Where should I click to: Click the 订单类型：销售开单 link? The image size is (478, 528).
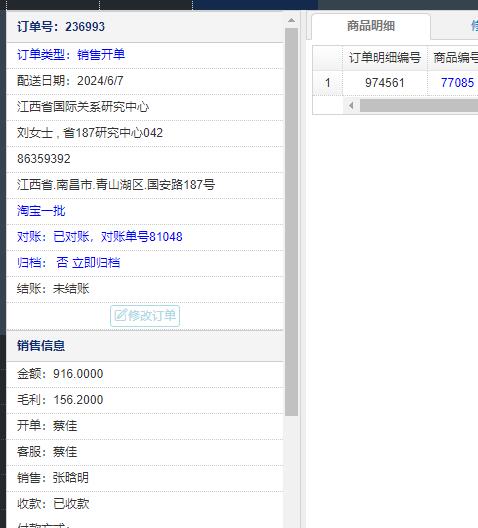[71, 55]
